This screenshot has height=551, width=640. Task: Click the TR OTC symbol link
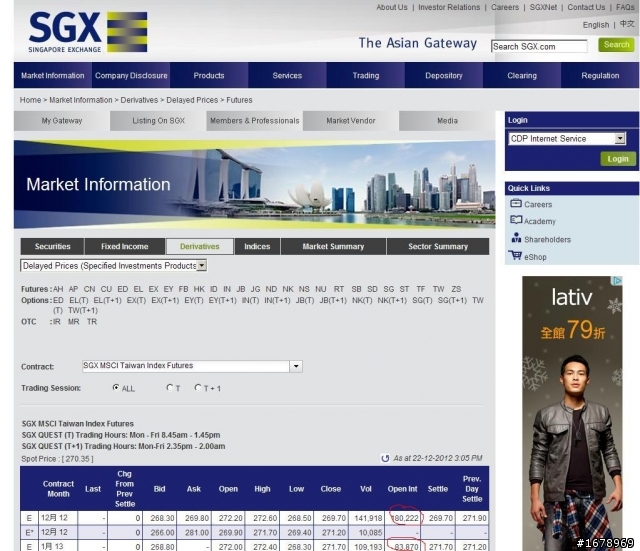[92, 322]
